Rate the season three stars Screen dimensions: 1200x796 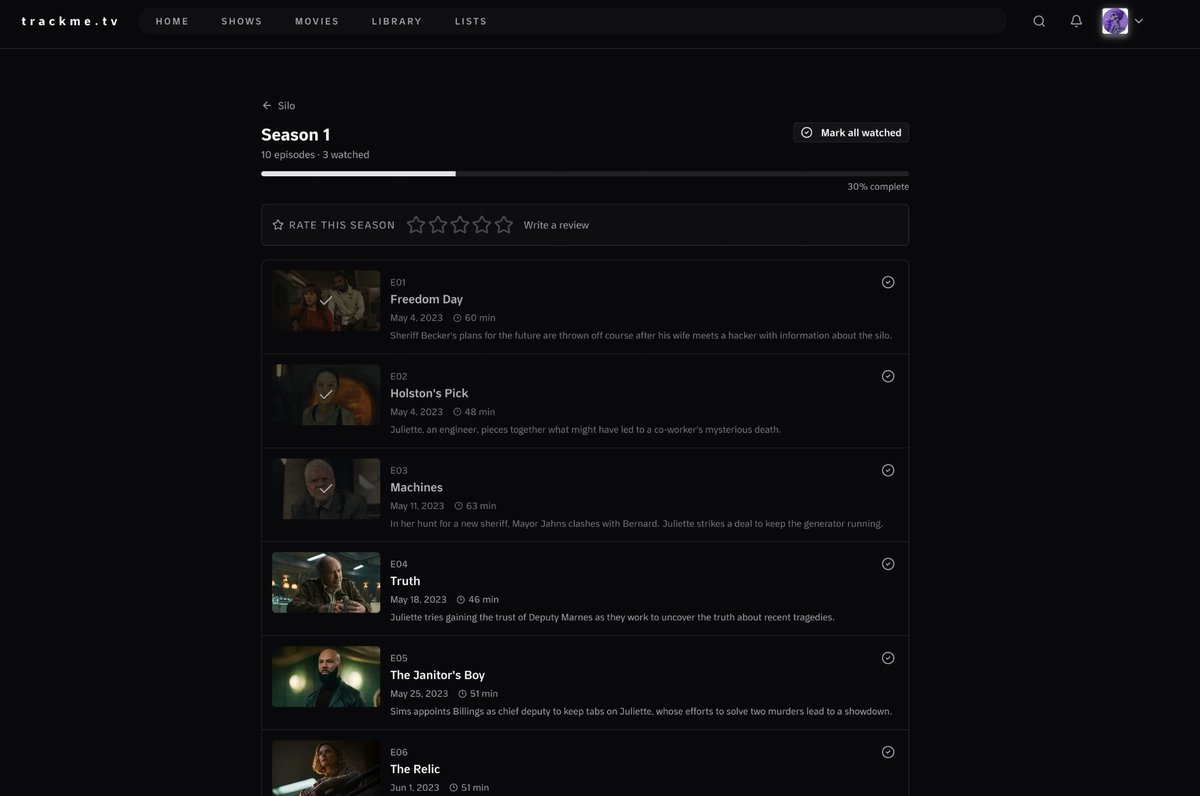tap(460, 225)
